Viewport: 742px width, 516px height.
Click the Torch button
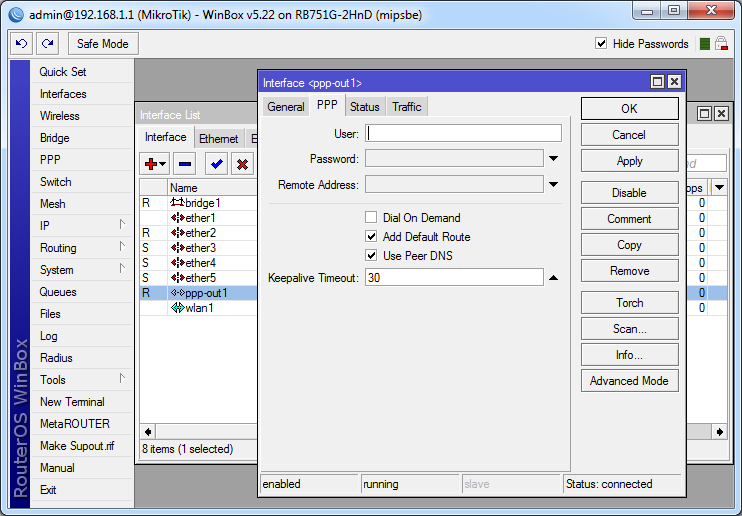[x=629, y=302]
